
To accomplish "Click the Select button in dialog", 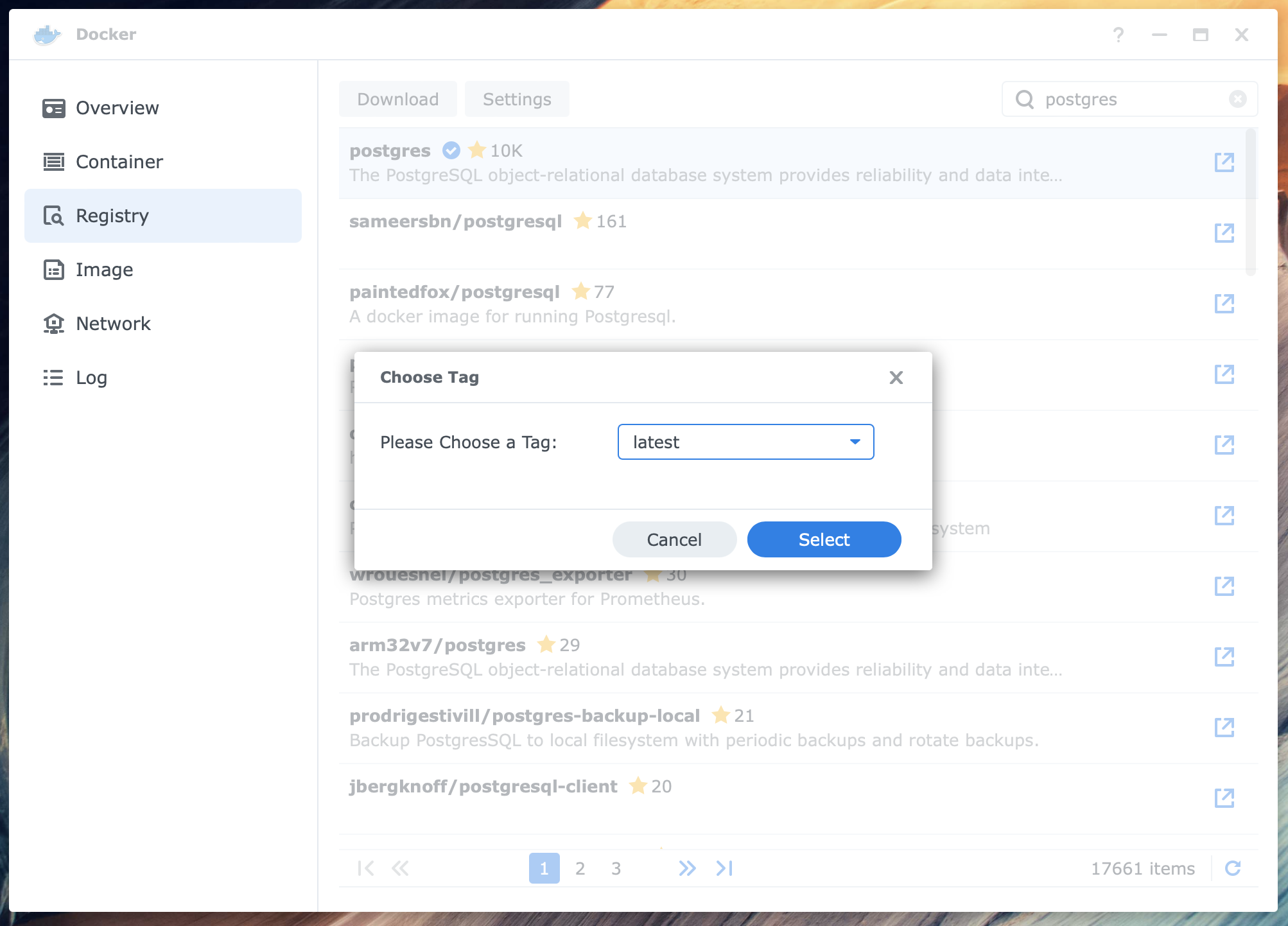I will (x=824, y=539).
